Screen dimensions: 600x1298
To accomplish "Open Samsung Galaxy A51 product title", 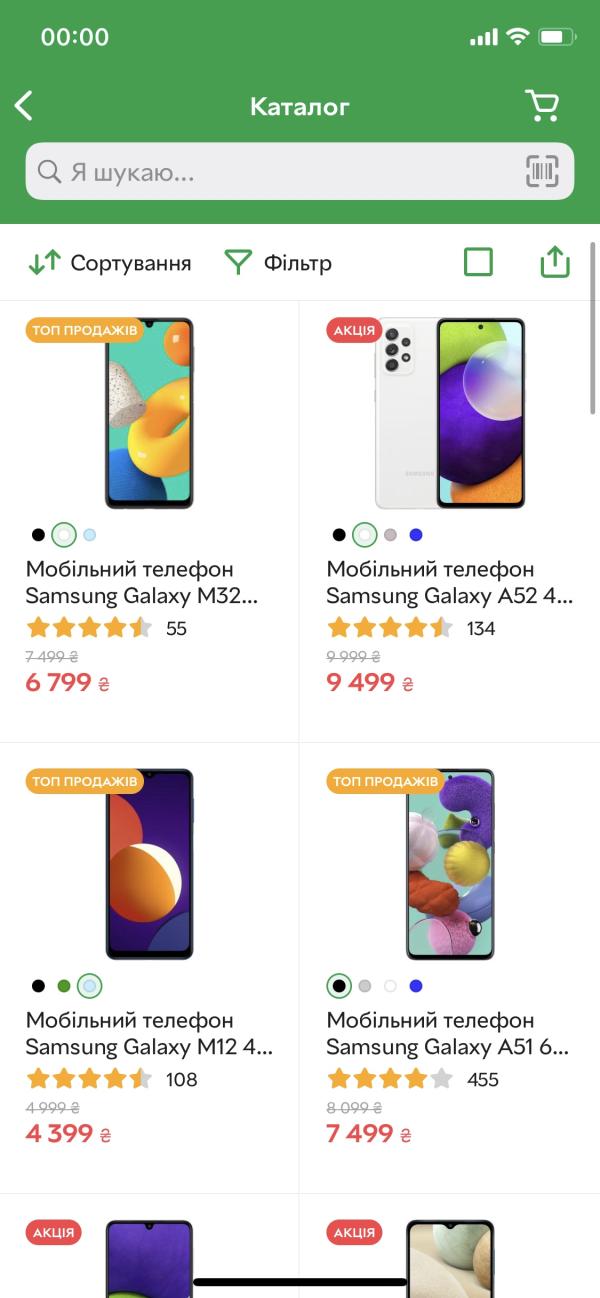I will pos(448,1034).
